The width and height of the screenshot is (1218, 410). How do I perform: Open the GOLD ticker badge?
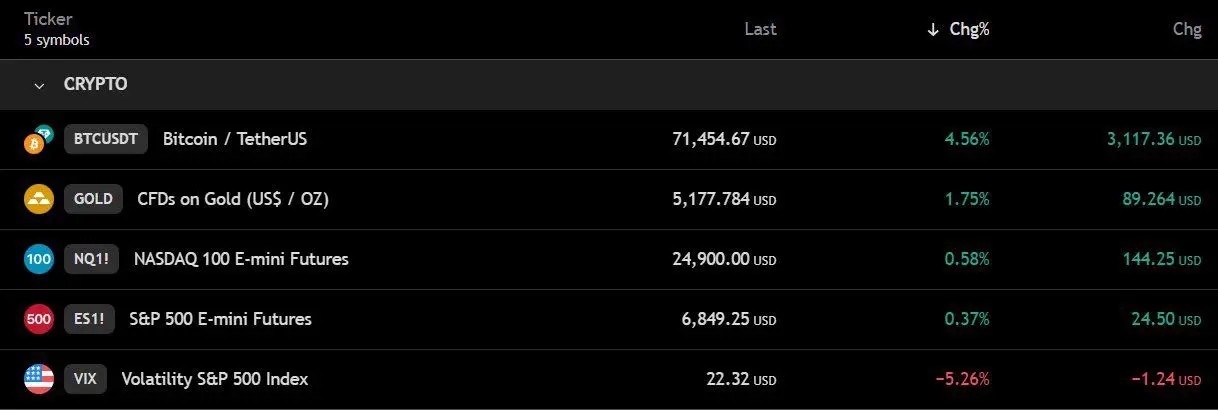point(93,199)
